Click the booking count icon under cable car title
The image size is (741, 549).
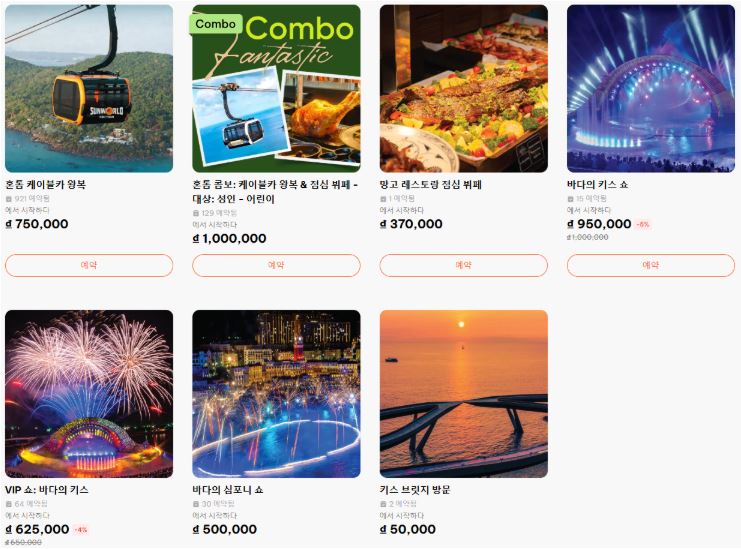pos(9,199)
